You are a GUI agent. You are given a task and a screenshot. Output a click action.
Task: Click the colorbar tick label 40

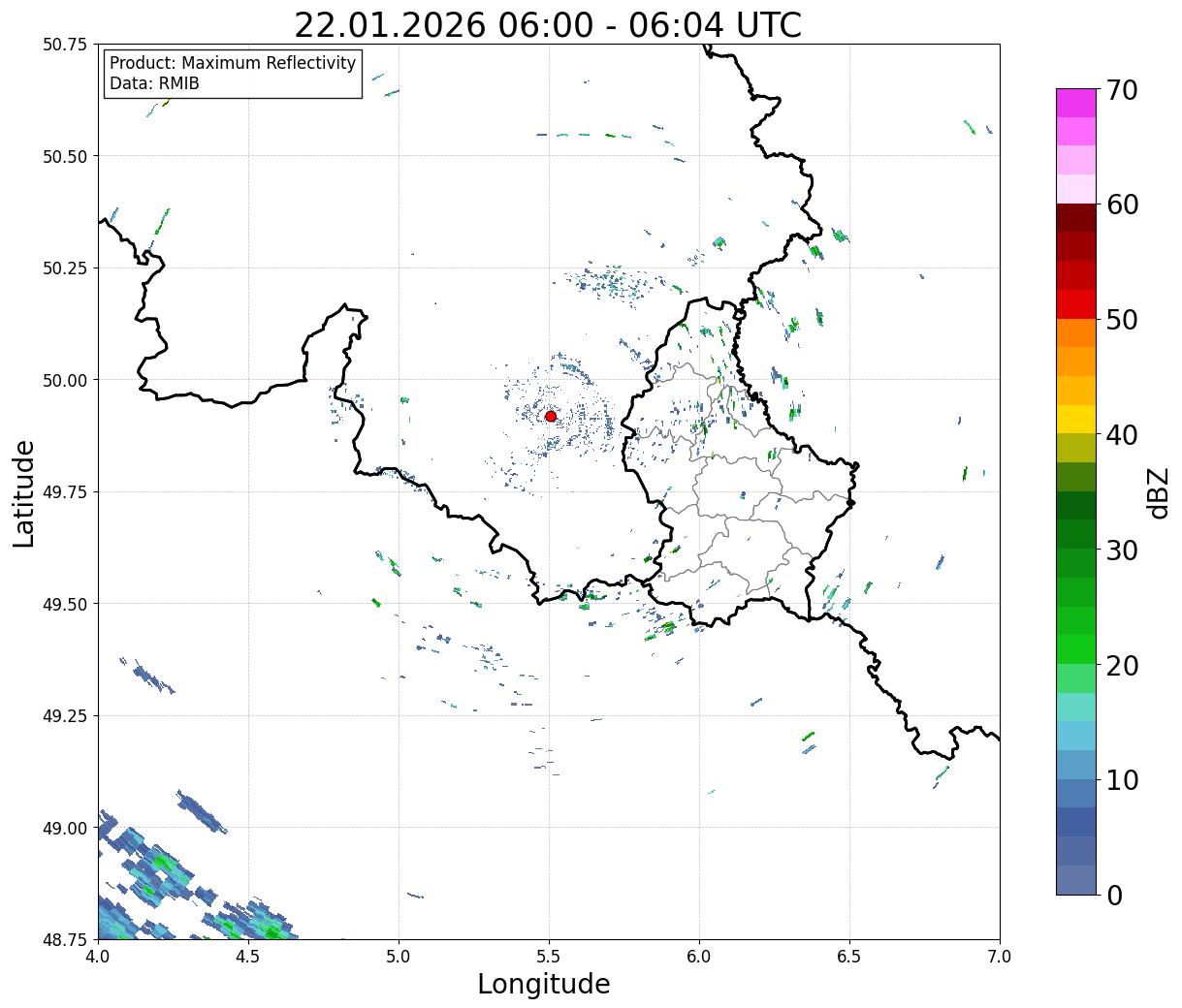(x=1122, y=435)
